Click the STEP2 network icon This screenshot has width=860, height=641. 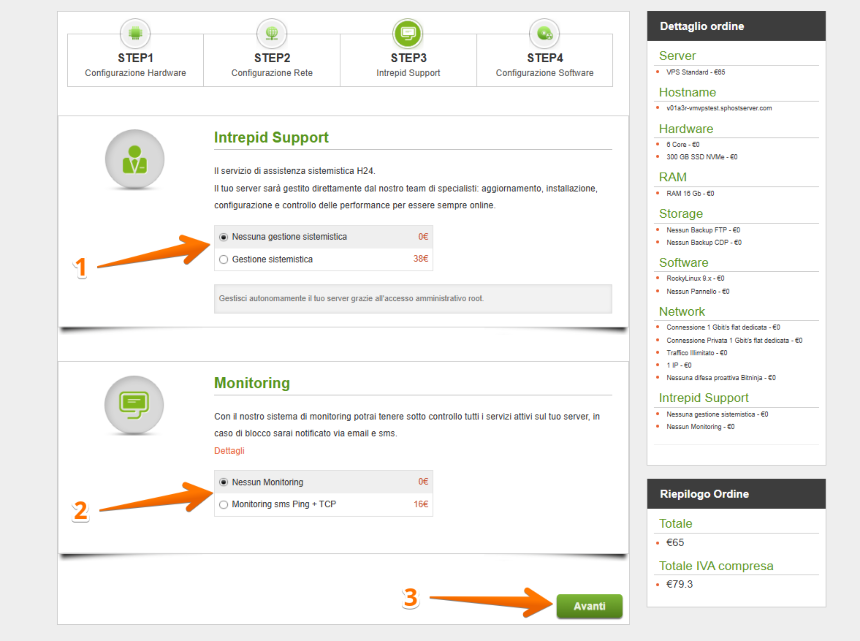(x=272, y=33)
